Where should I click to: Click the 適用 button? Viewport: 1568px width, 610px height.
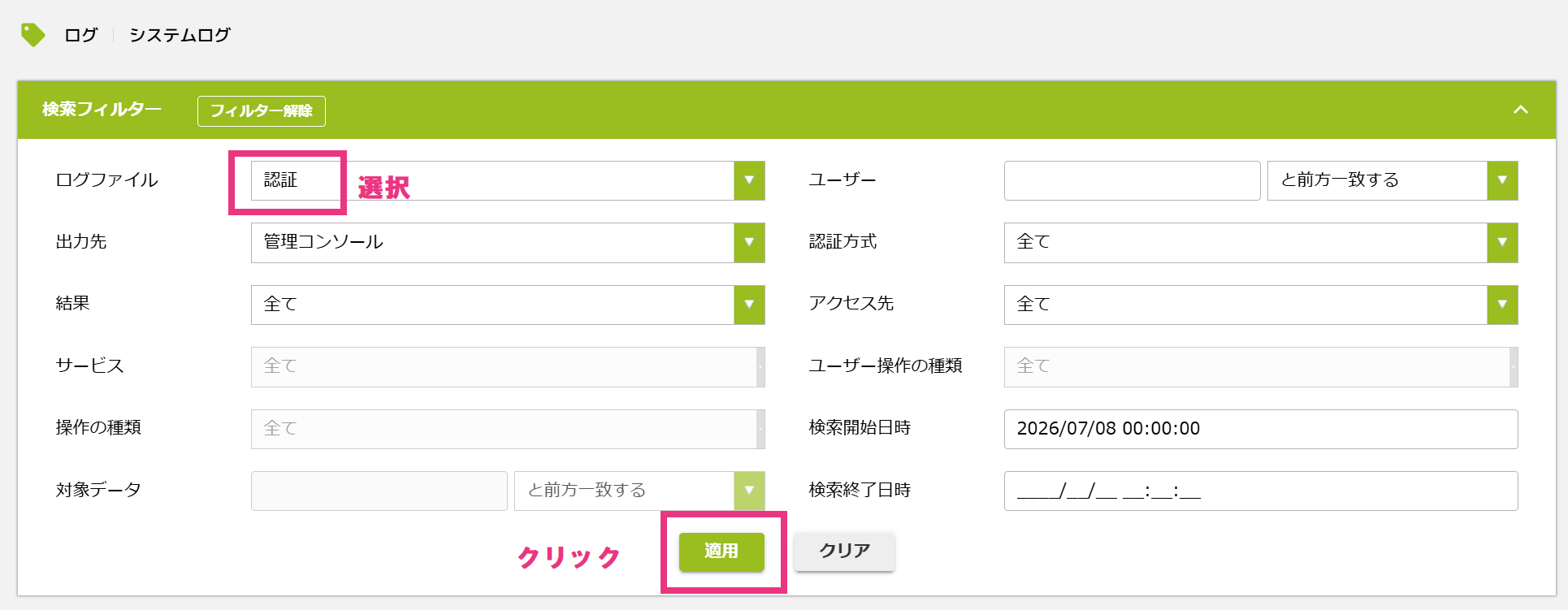tap(721, 552)
